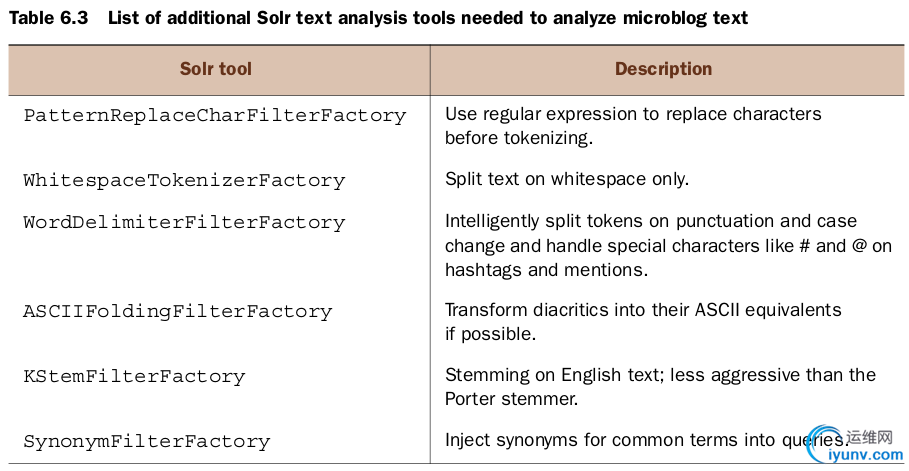Click the iyunv.com URL text

click(x=866, y=455)
